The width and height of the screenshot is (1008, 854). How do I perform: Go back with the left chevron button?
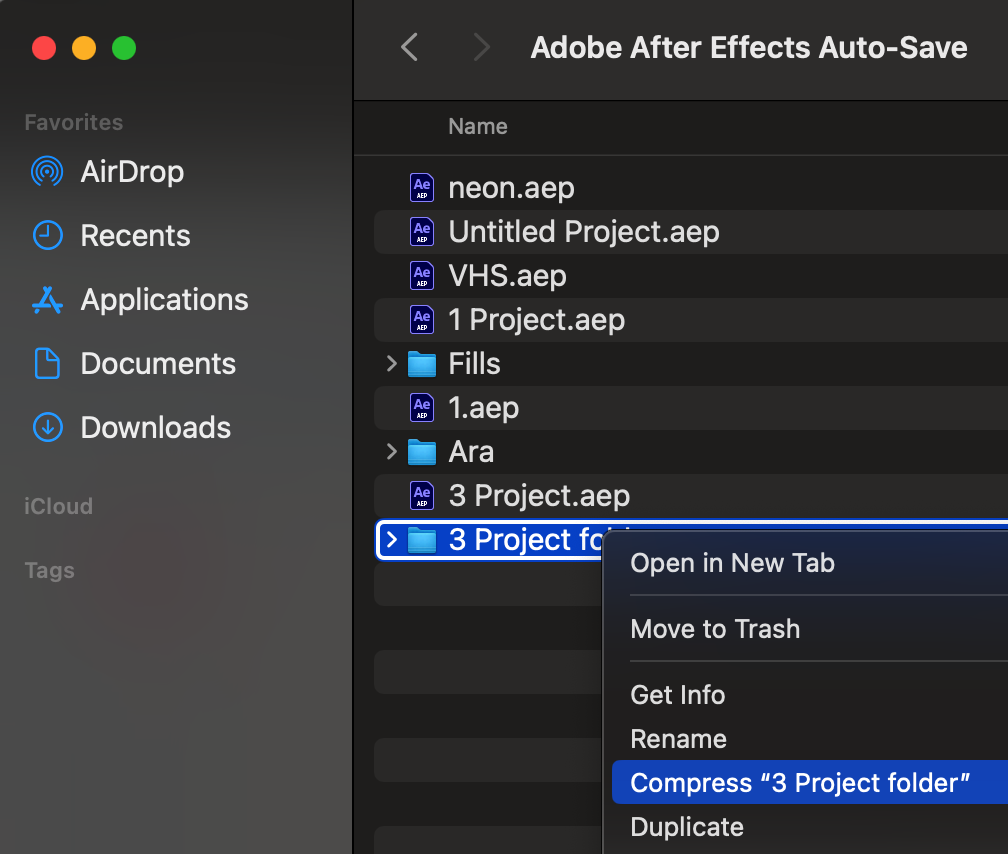click(409, 47)
